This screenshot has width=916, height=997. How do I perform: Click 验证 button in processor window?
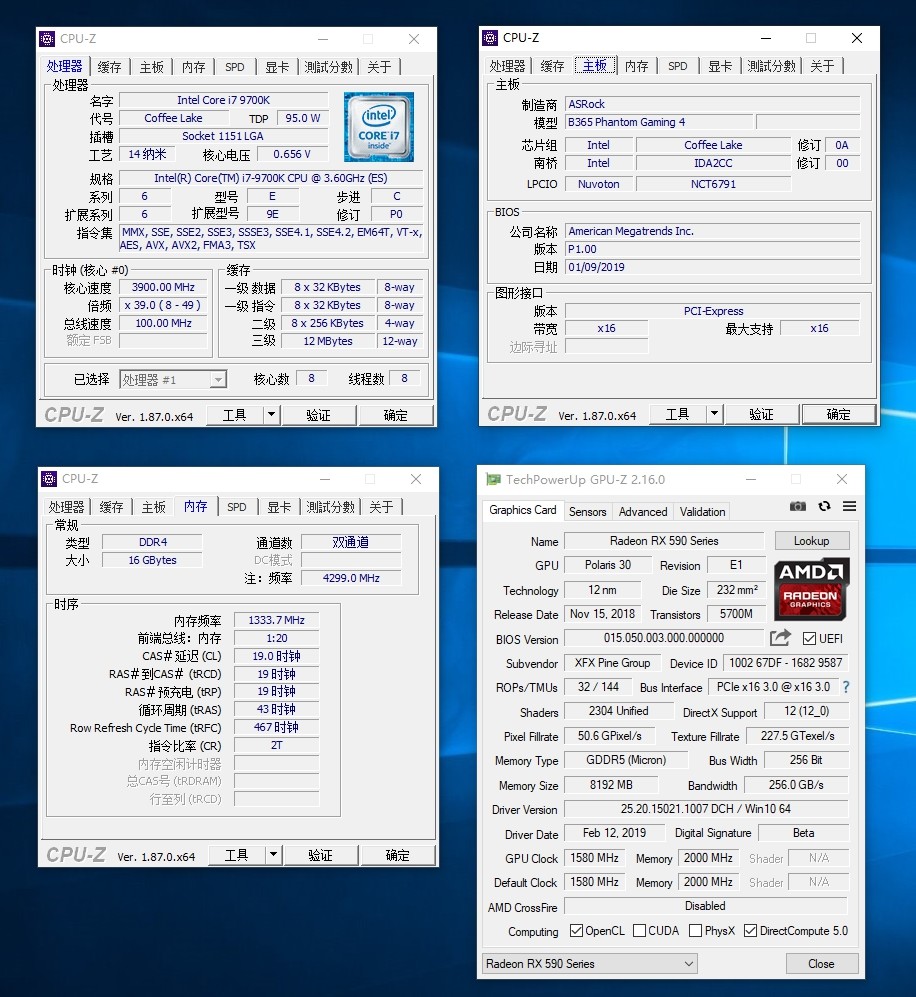pos(318,415)
